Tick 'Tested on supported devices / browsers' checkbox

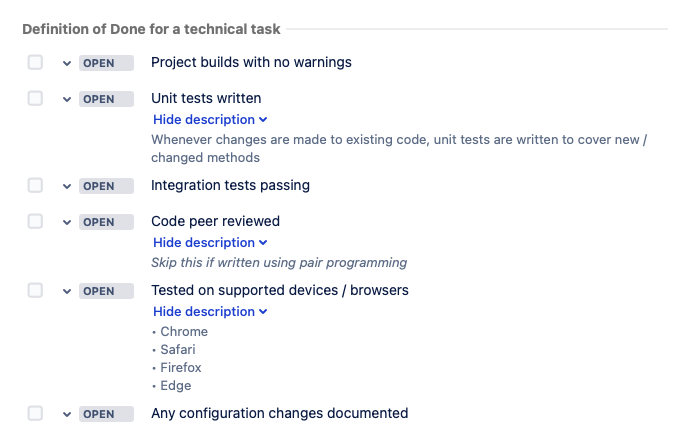pyautogui.click(x=35, y=290)
